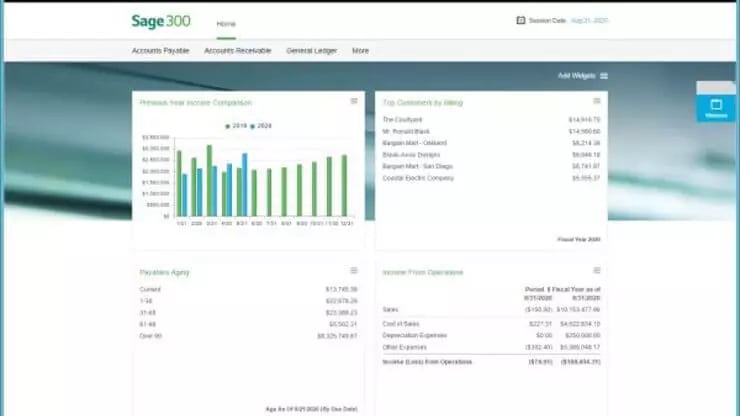Viewport: 740px width, 416px height.
Task: Click the Sales row label
Action: (x=390, y=310)
